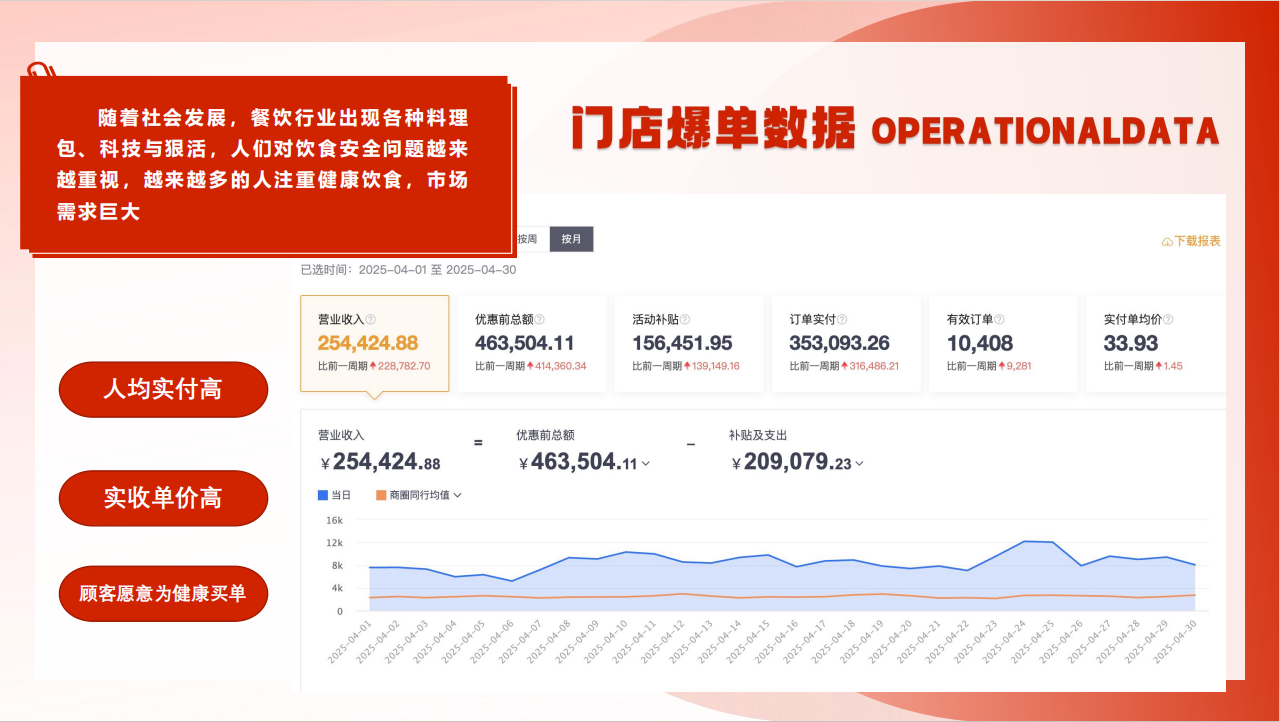Click the 实收单价高 red button

point(163,498)
